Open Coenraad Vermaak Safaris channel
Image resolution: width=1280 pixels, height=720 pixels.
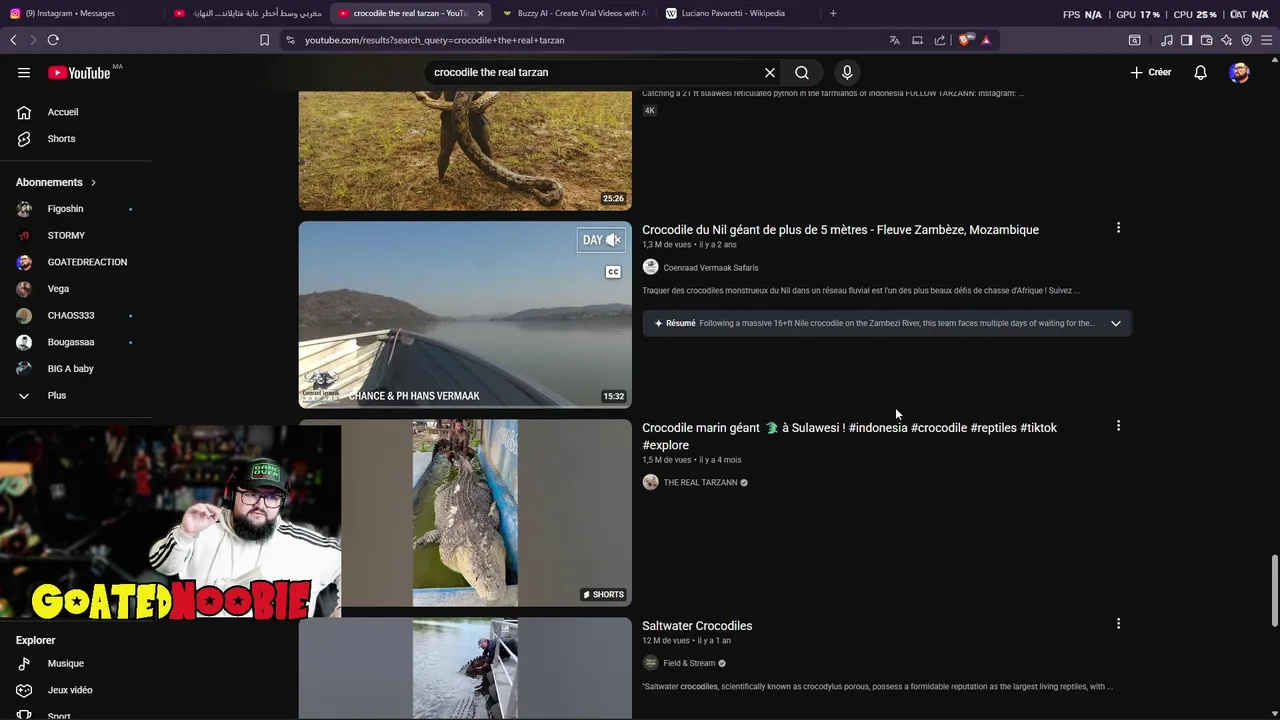710,268
